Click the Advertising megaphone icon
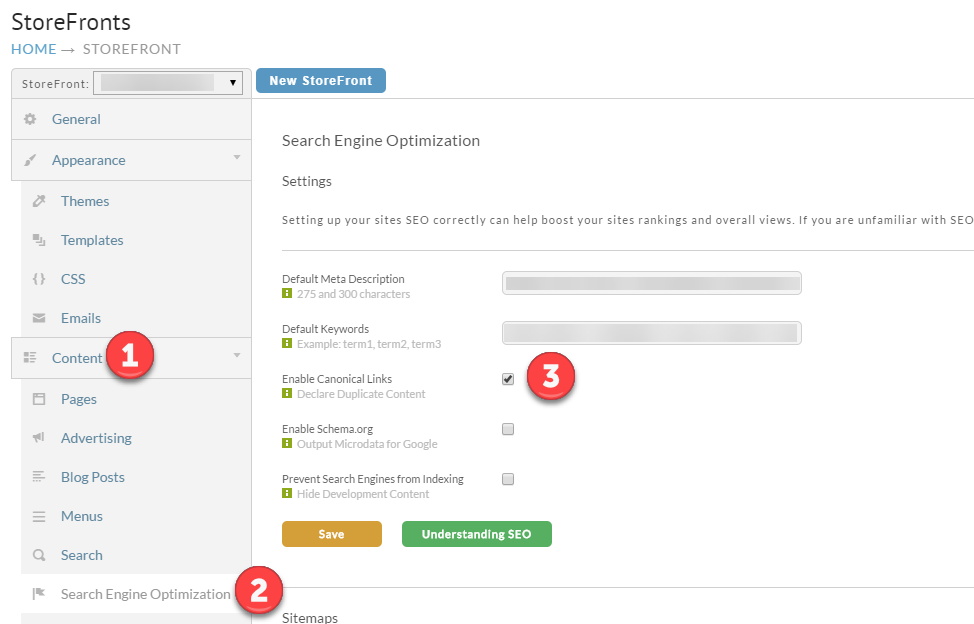The height and width of the screenshot is (624, 974). pos(39,438)
